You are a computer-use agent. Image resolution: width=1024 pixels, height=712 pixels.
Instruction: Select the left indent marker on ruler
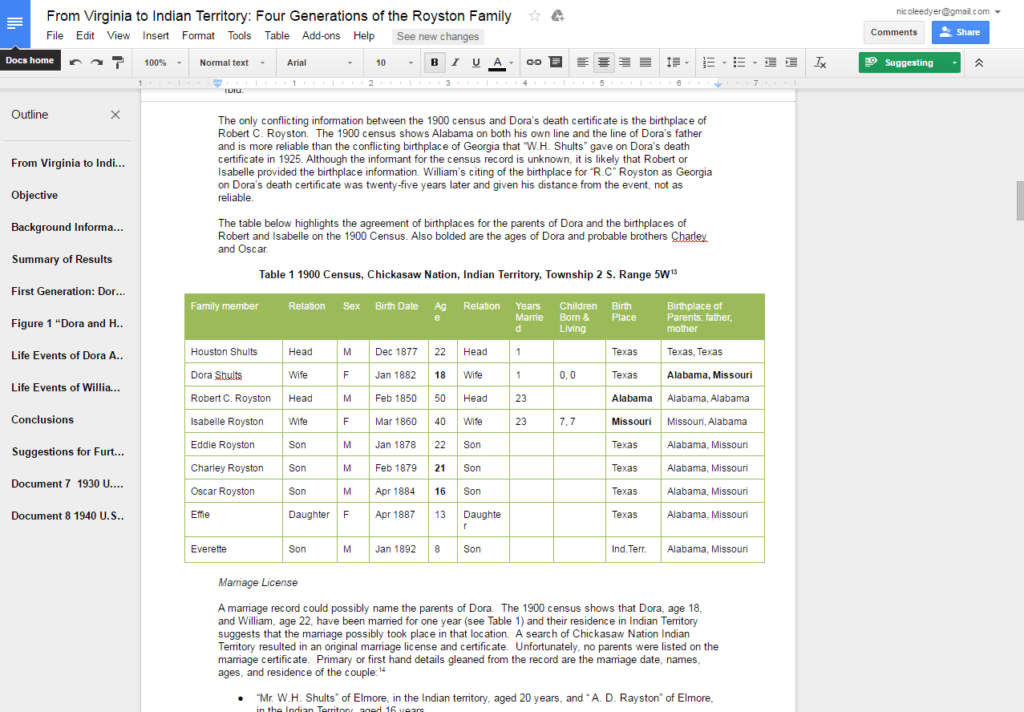click(x=217, y=84)
